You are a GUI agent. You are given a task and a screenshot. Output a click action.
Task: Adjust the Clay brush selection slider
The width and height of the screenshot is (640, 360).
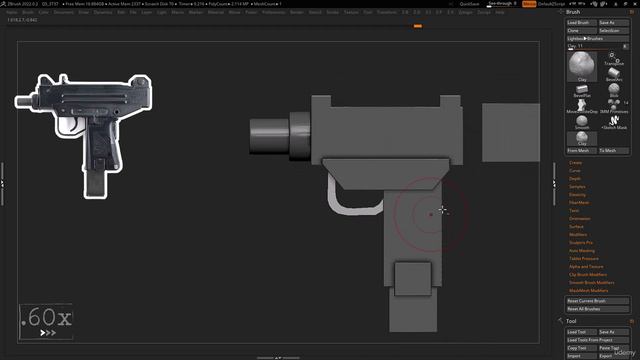594,46
